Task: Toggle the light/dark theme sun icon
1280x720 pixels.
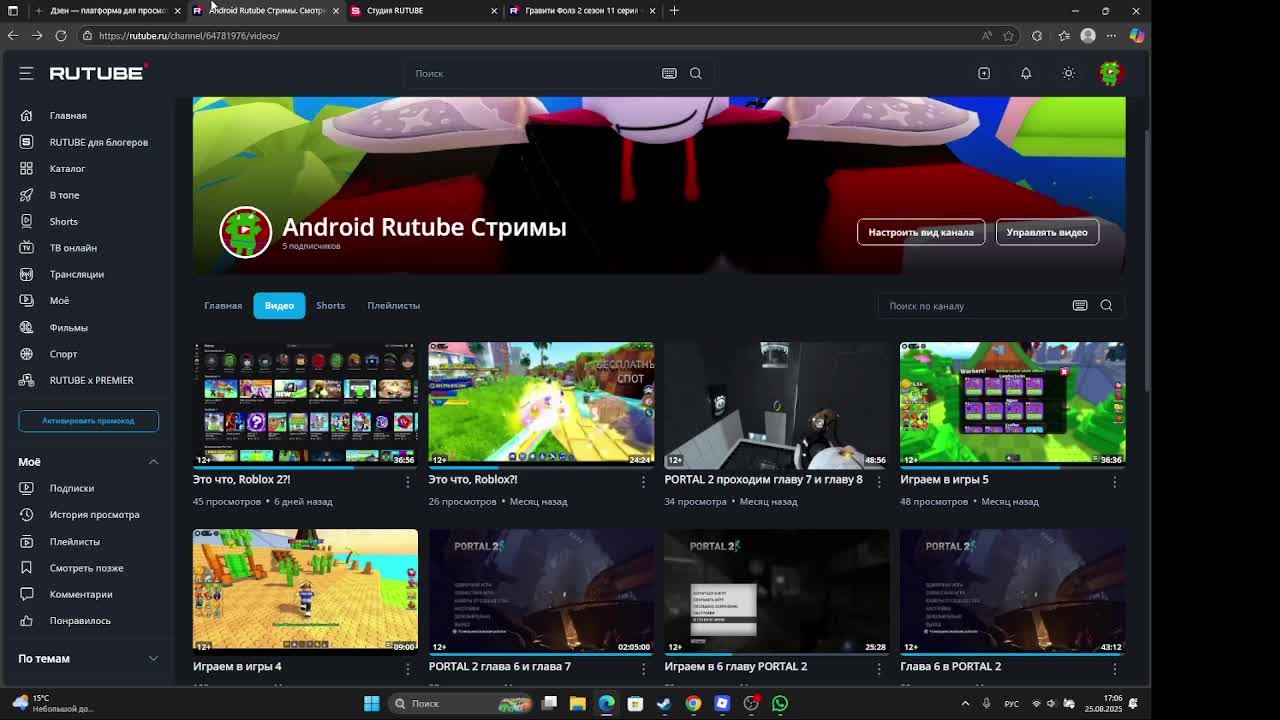Action: click(1068, 73)
